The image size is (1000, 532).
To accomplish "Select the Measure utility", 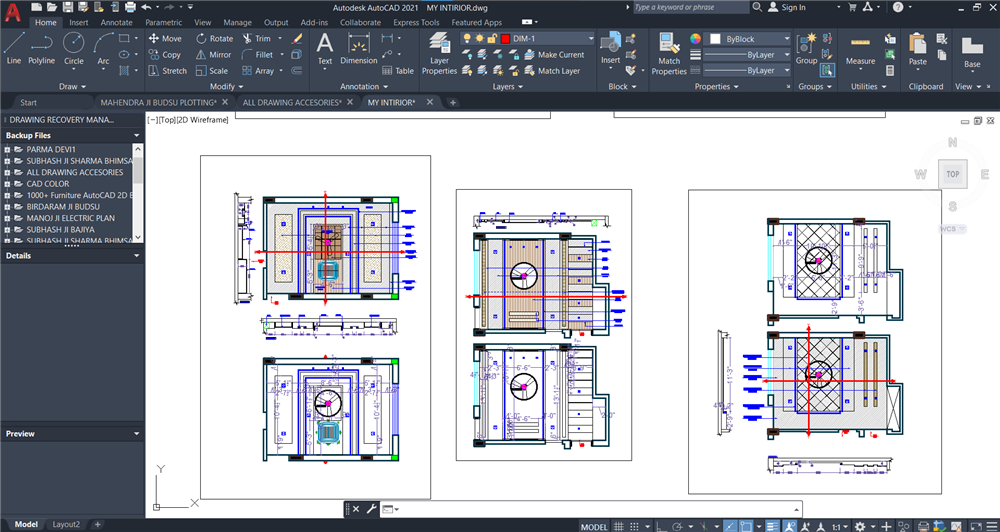I will (860, 48).
